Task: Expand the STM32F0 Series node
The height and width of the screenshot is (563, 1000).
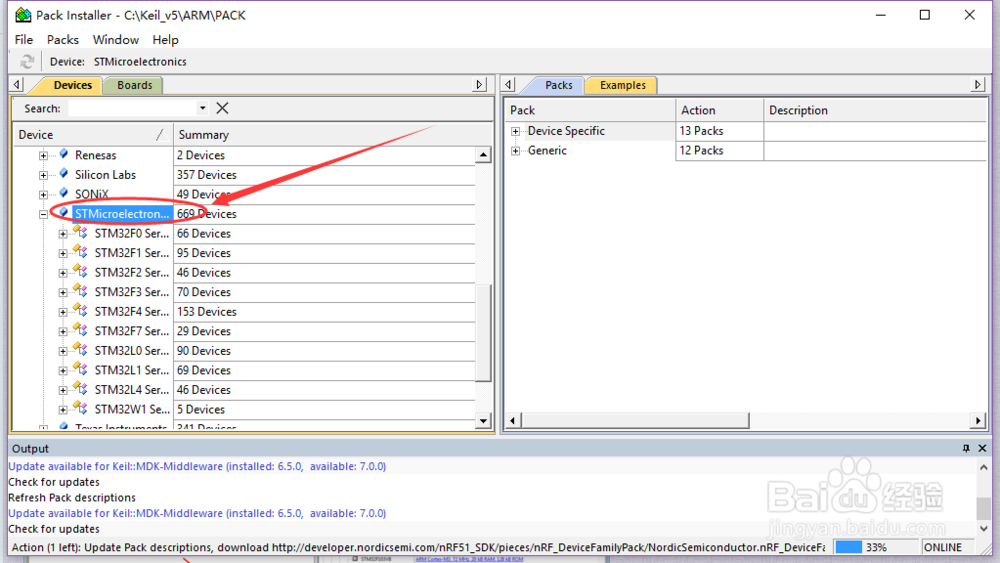Action: coord(63,234)
